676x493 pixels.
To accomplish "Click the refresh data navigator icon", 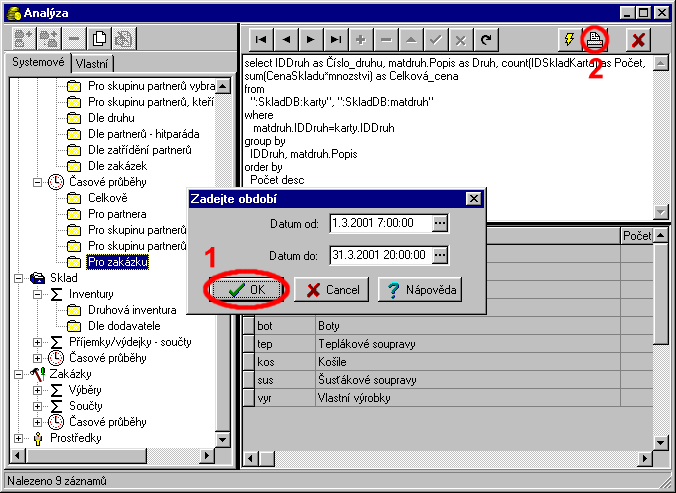I will 485,39.
